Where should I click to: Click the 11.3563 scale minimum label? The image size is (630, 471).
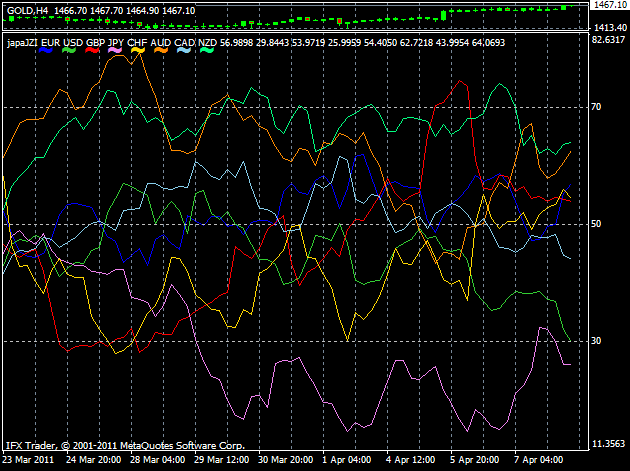click(x=609, y=444)
